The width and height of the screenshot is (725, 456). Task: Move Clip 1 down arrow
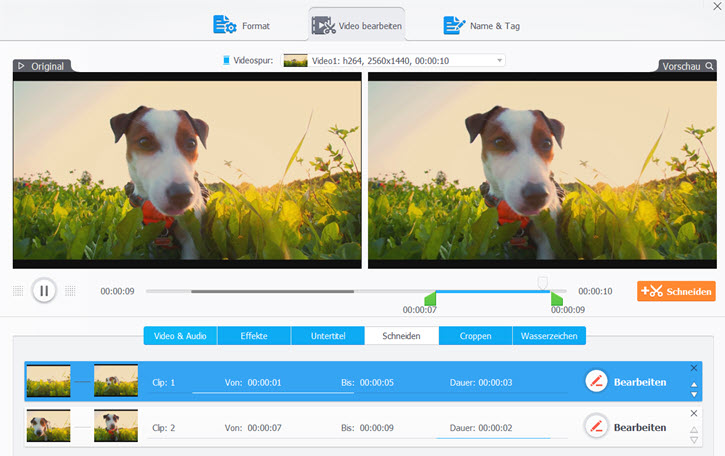694,394
